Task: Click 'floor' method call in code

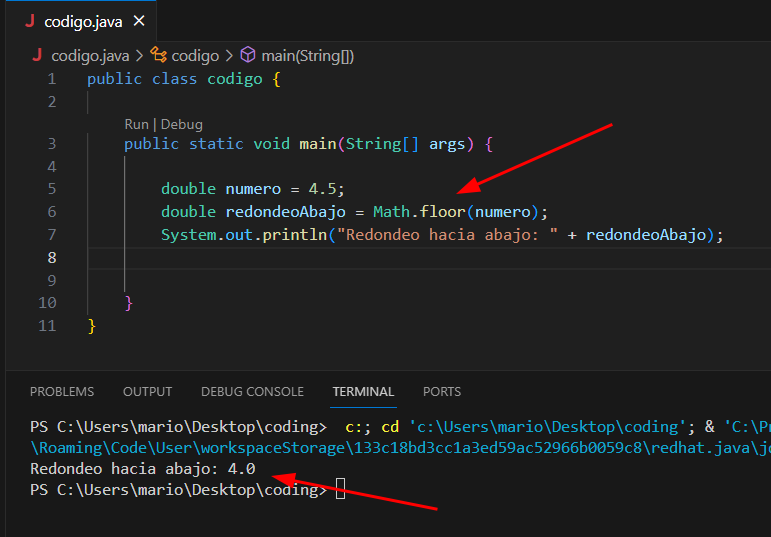Action: coord(443,212)
